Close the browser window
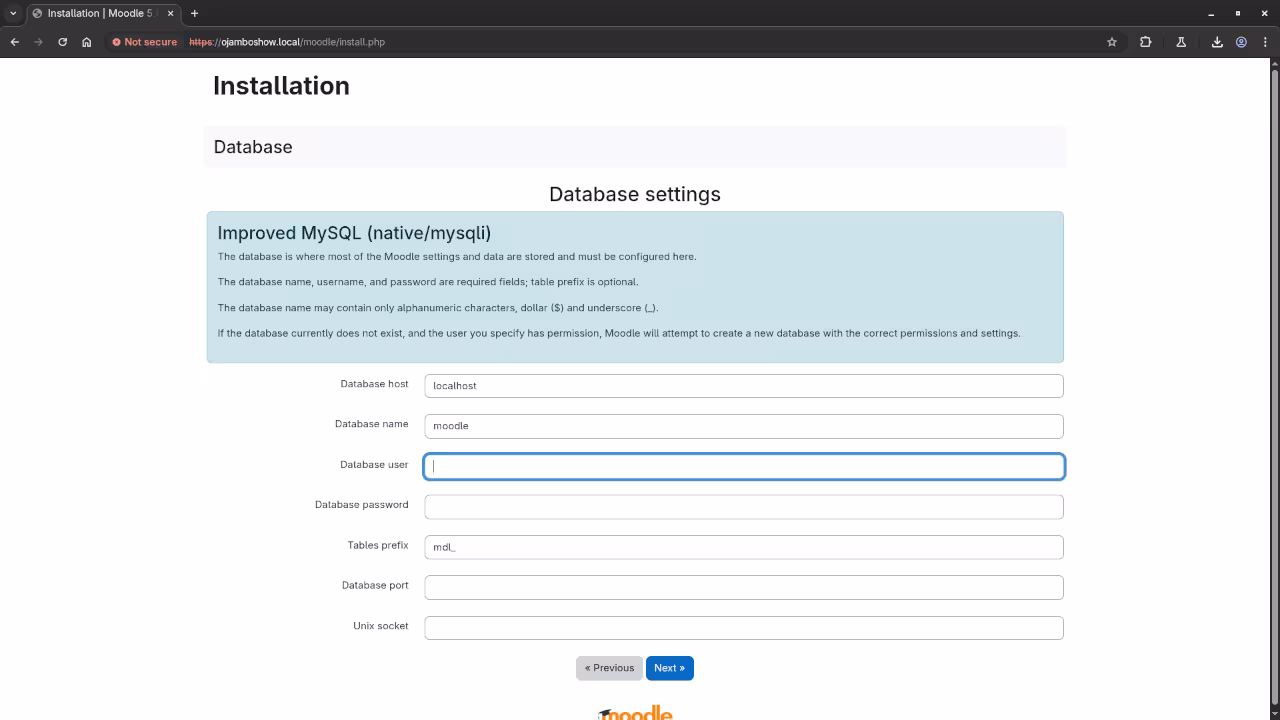Viewport: 1280px width, 720px height. pos(1264,13)
